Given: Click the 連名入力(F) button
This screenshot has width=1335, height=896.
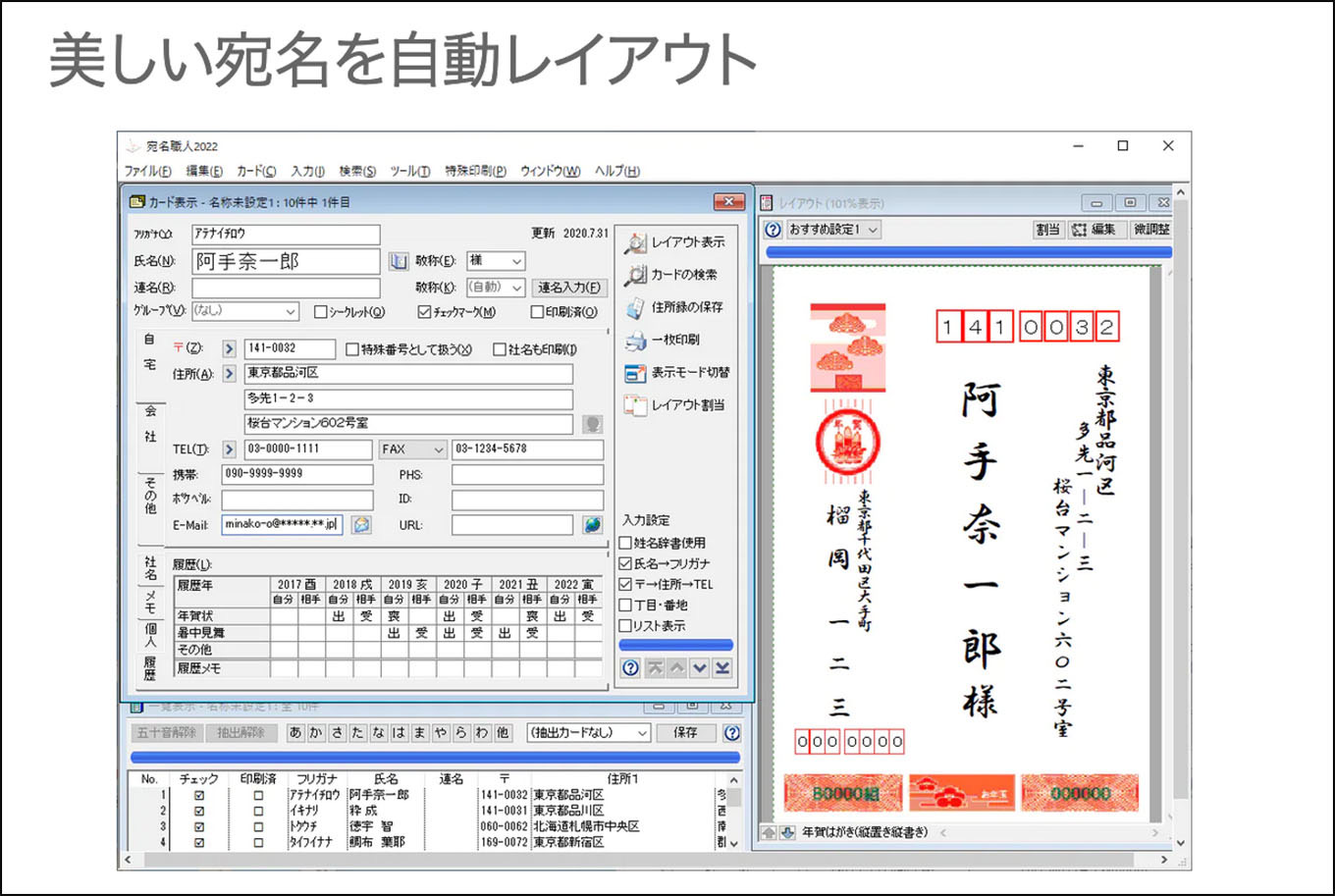Looking at the screenshot, I should click(x=568, y=288).
